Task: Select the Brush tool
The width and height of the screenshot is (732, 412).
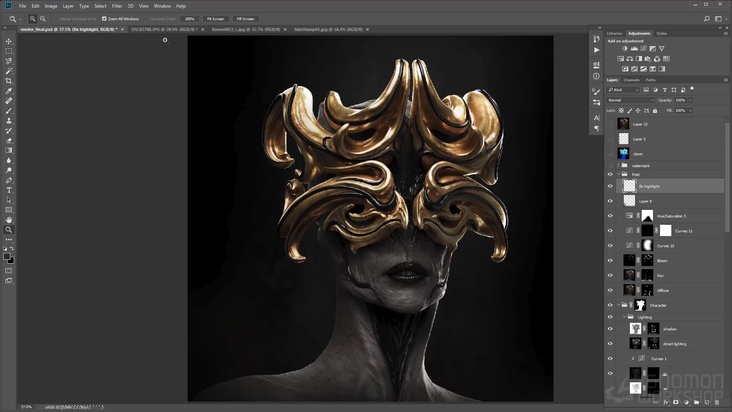Action: pos(9,111)
